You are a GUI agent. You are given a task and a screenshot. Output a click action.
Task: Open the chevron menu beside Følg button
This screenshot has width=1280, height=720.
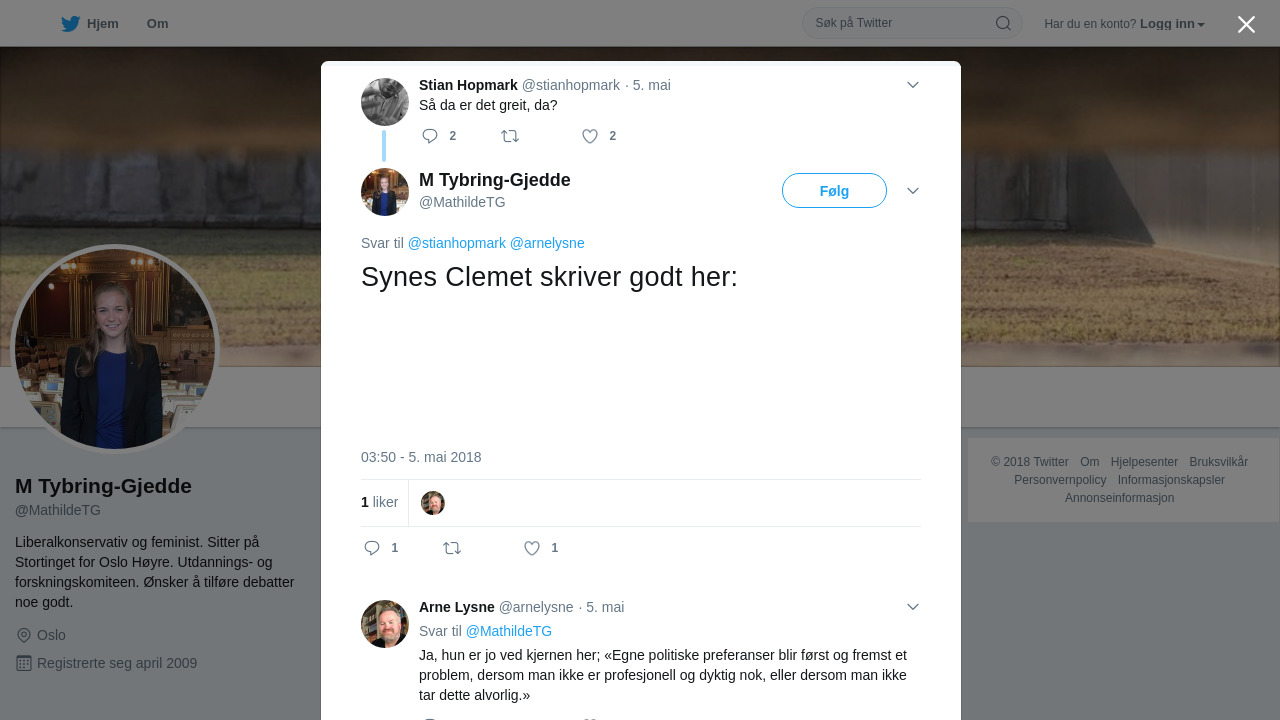tap(913, 191)
